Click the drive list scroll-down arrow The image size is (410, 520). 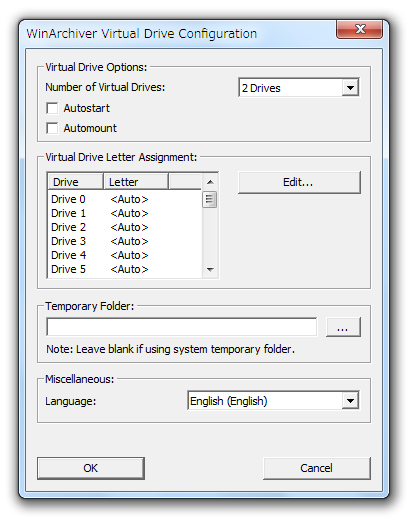(210, 269)
